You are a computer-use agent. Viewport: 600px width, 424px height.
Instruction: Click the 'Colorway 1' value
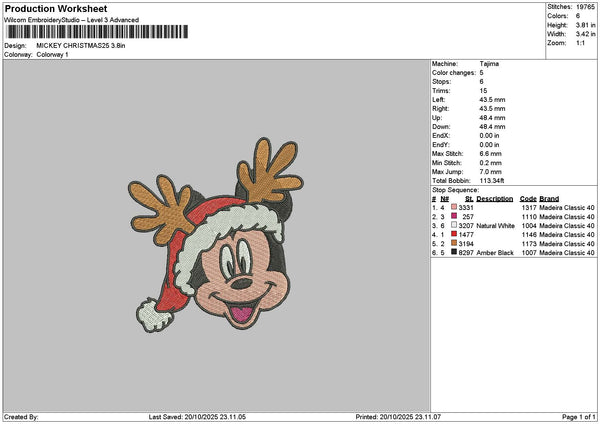(x=52, y=55)
